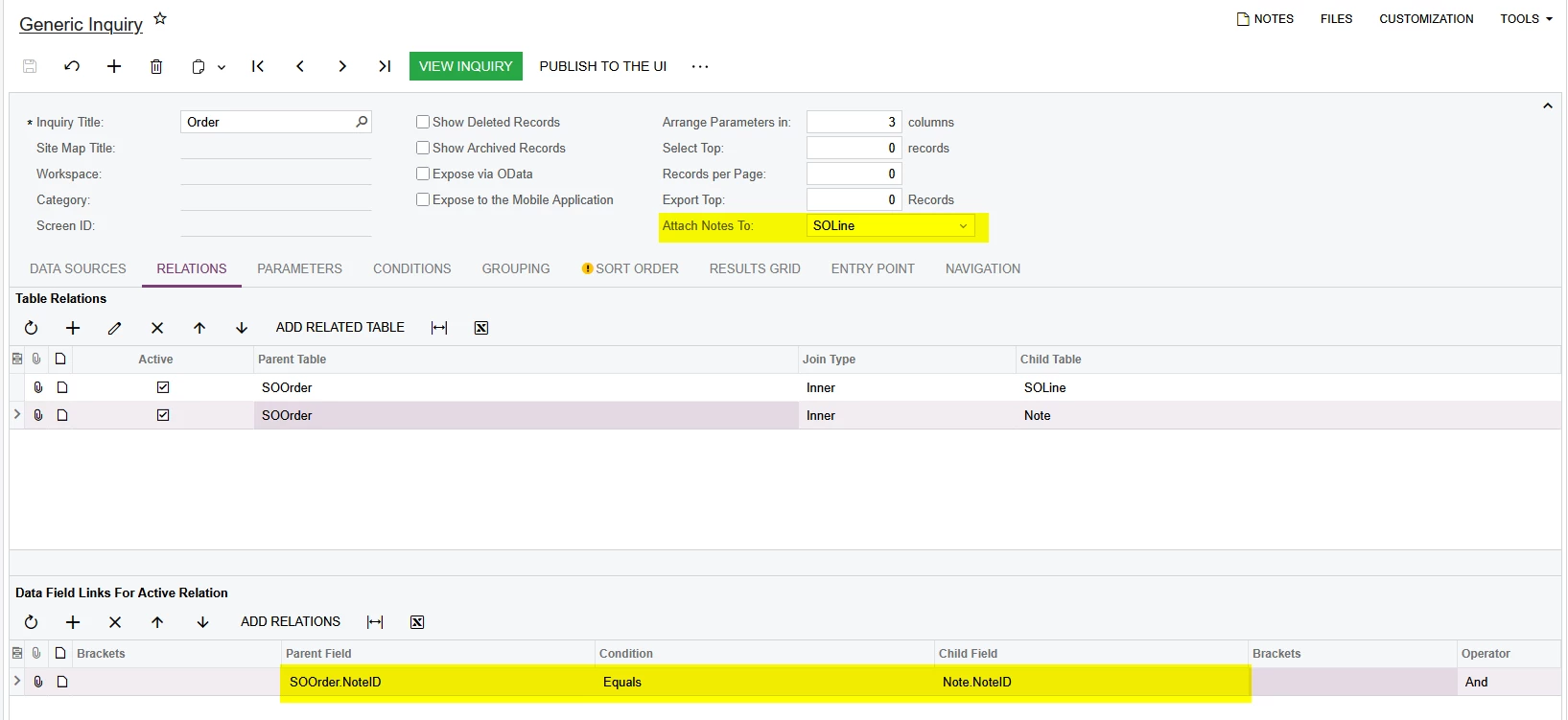Enable Show Archived Records checkbox

point(423,148)
